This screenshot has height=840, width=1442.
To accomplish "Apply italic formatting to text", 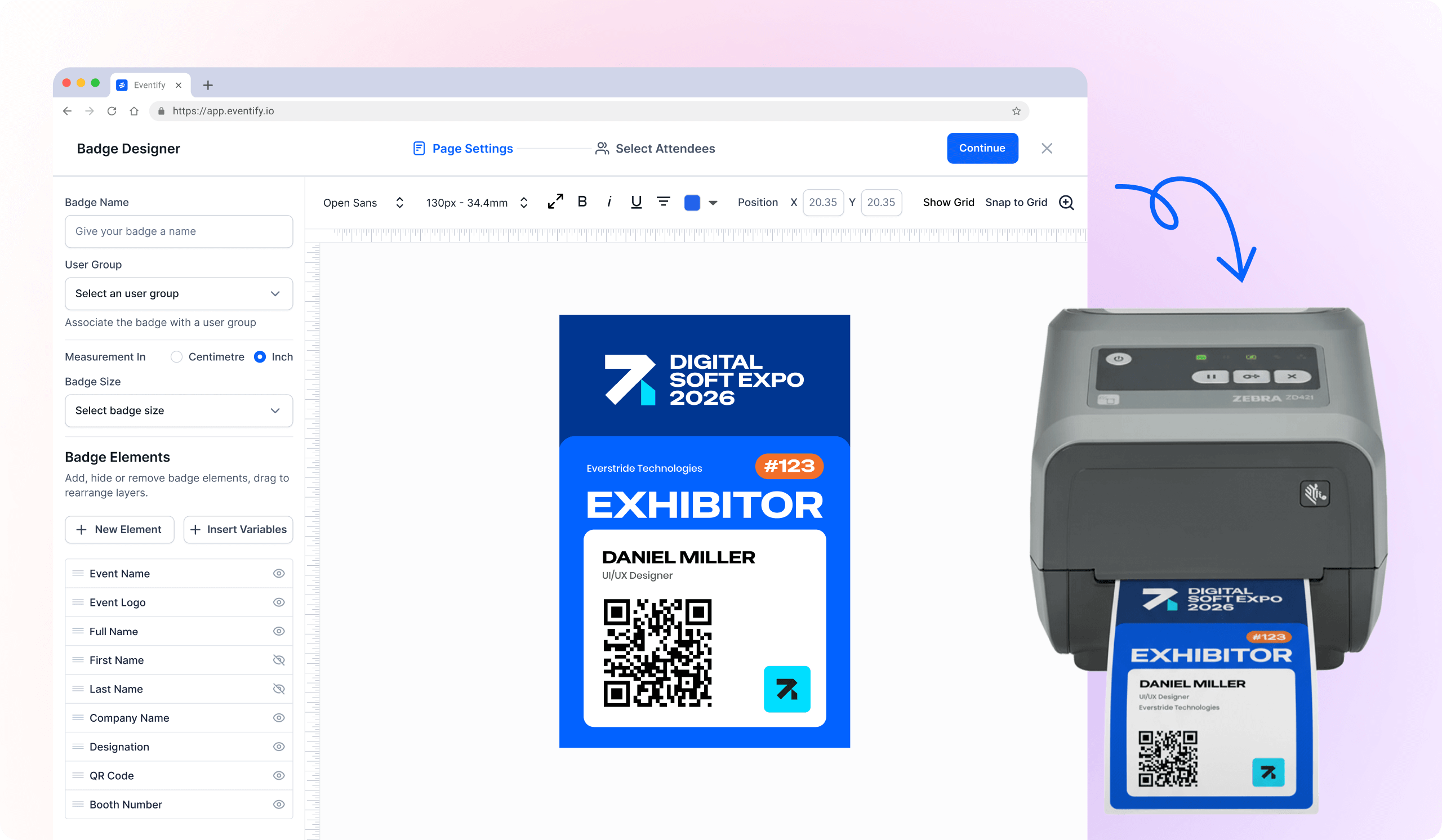I will (609, 202).
